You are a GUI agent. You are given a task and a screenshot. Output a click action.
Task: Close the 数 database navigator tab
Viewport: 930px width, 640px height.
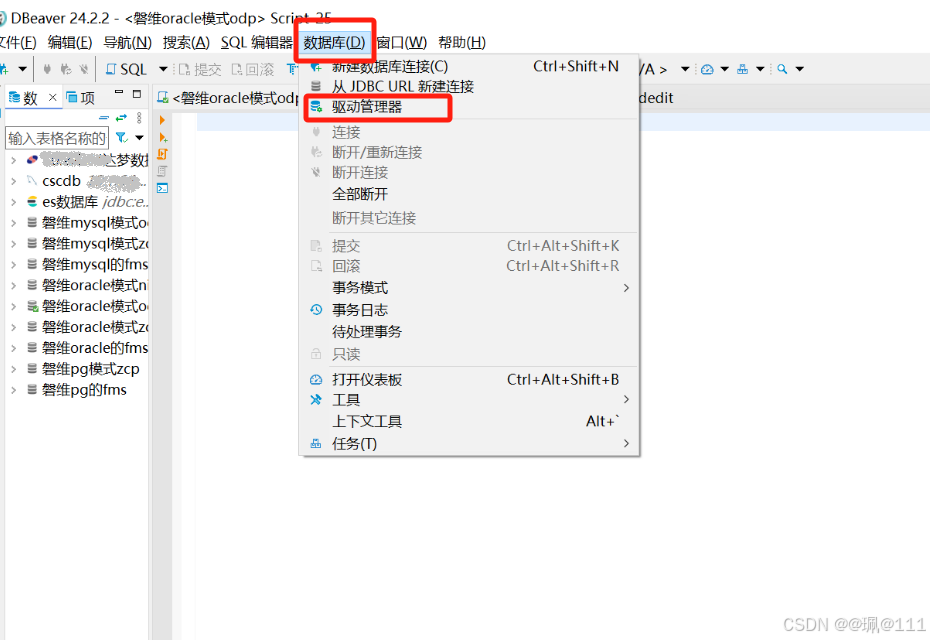point(53,97)
